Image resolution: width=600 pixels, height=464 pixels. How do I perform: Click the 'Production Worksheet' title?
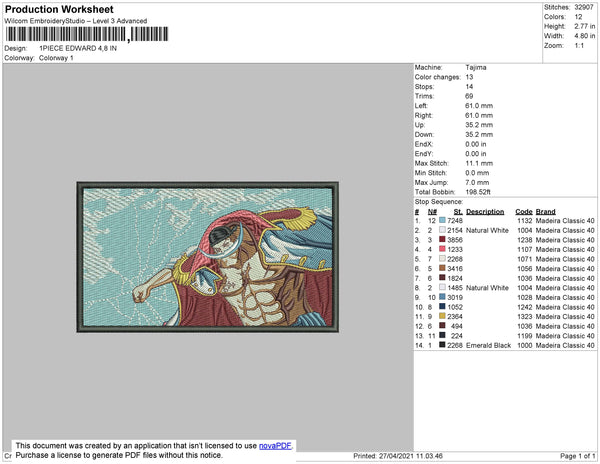tap(59, 10)
